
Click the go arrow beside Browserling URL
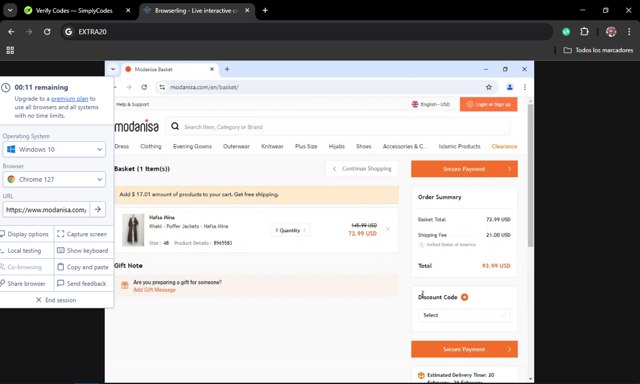[98, 209]
